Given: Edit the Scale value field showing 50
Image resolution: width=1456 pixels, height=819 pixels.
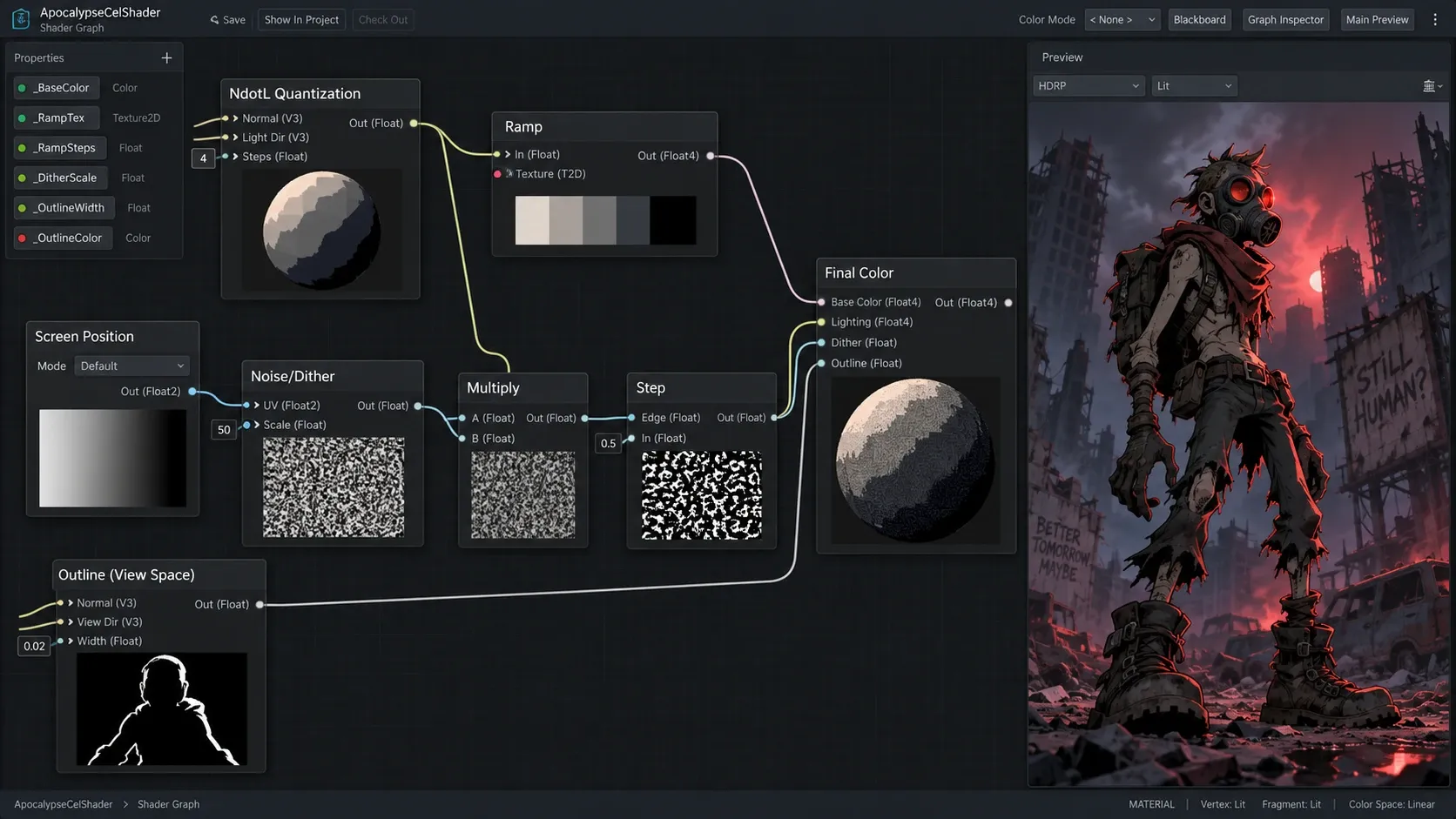Looking at the screenshot, I should click(224, 430).
